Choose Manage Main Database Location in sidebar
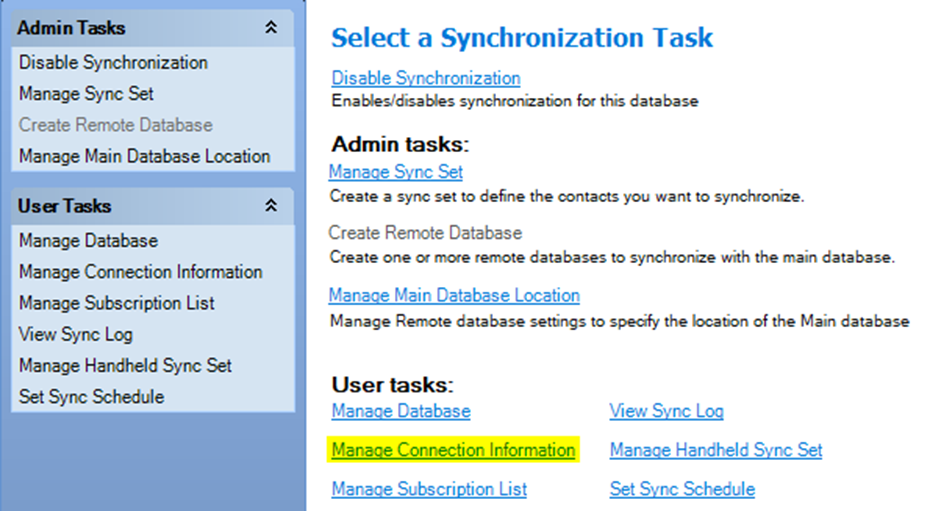This screenshot has width=930, height=511. tap(145, 157)
